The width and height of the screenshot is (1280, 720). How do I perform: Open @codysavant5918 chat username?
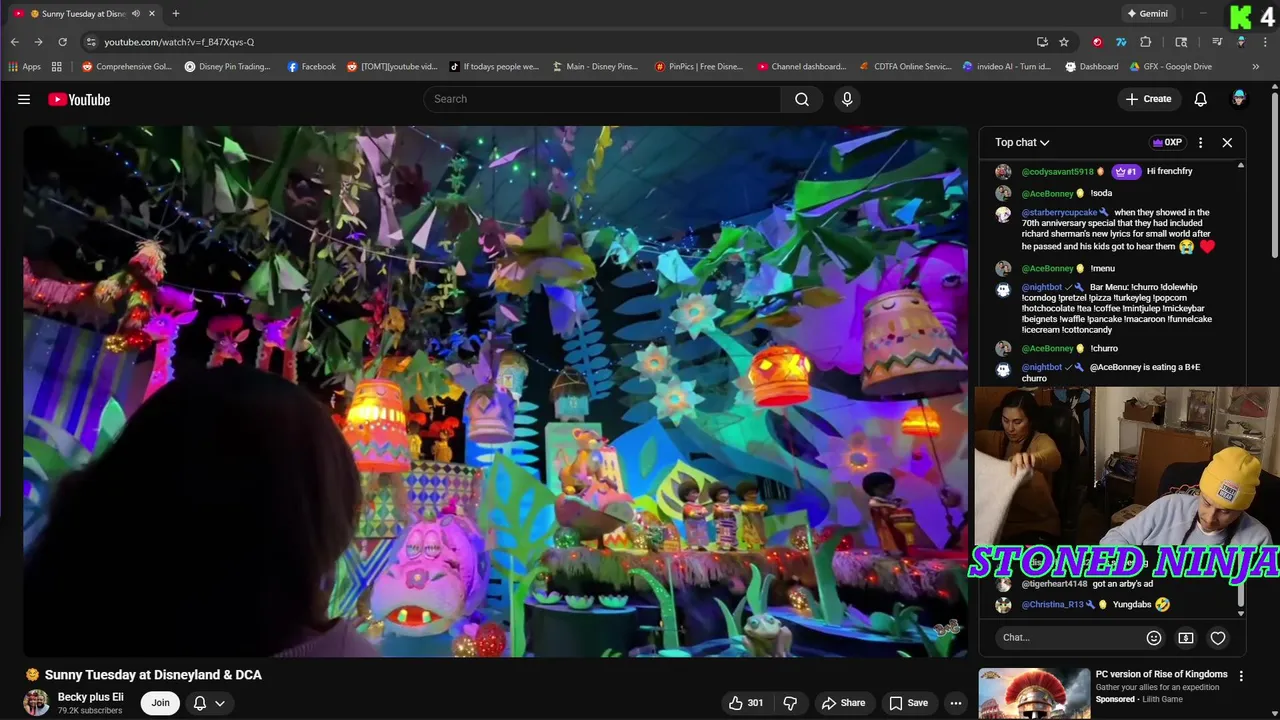click(1057, 172)
